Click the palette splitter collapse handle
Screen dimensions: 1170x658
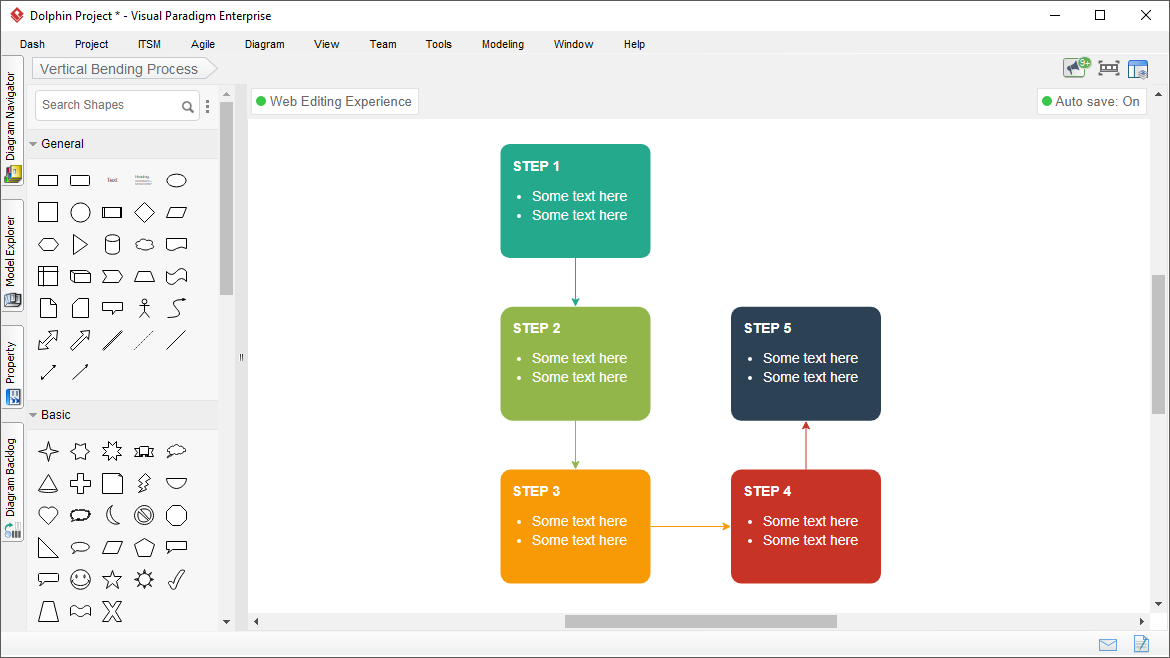pos(241,357)
